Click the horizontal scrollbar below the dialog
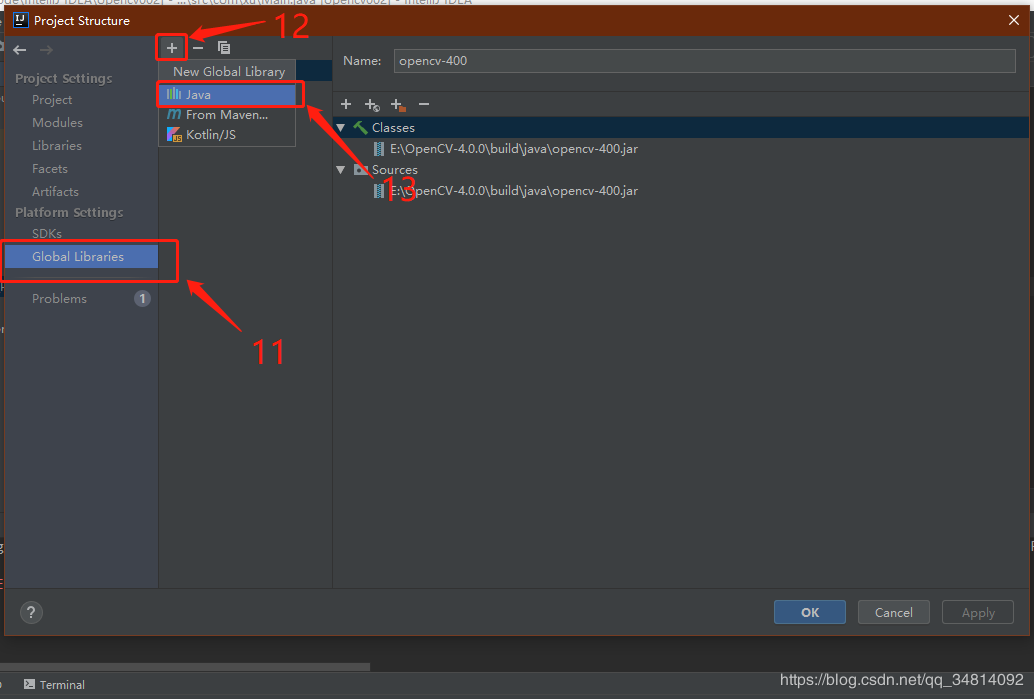 point(185,667)
